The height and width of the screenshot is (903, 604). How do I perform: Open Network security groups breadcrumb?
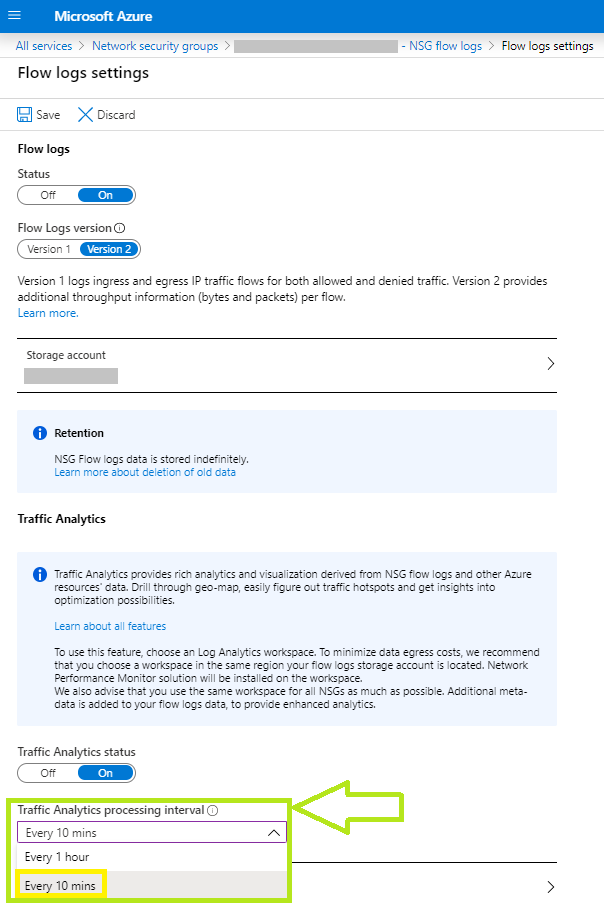(x=155, y=46)
